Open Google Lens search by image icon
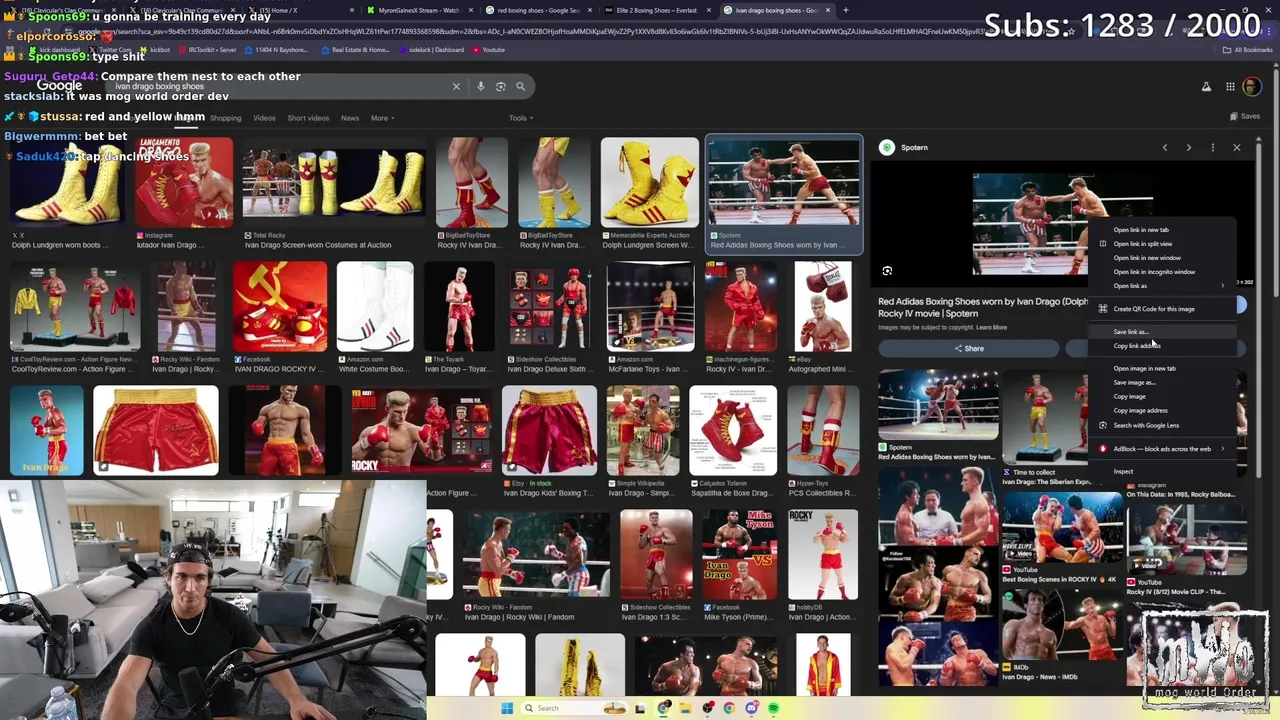This screenshot has width=1280, height=720. [x=501, y=87]
